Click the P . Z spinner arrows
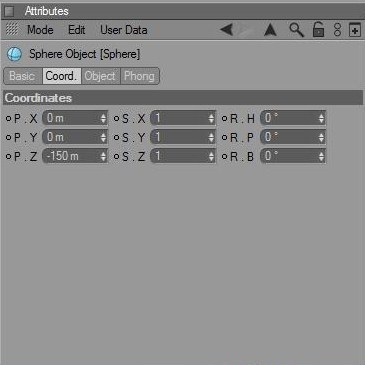This screenshot has width=365, height=365. pos(103,156)
